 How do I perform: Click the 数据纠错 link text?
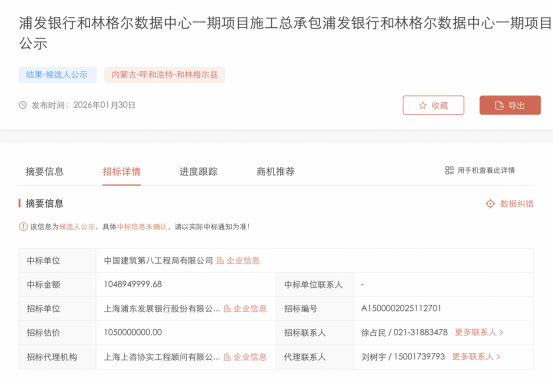click(517, 204)
